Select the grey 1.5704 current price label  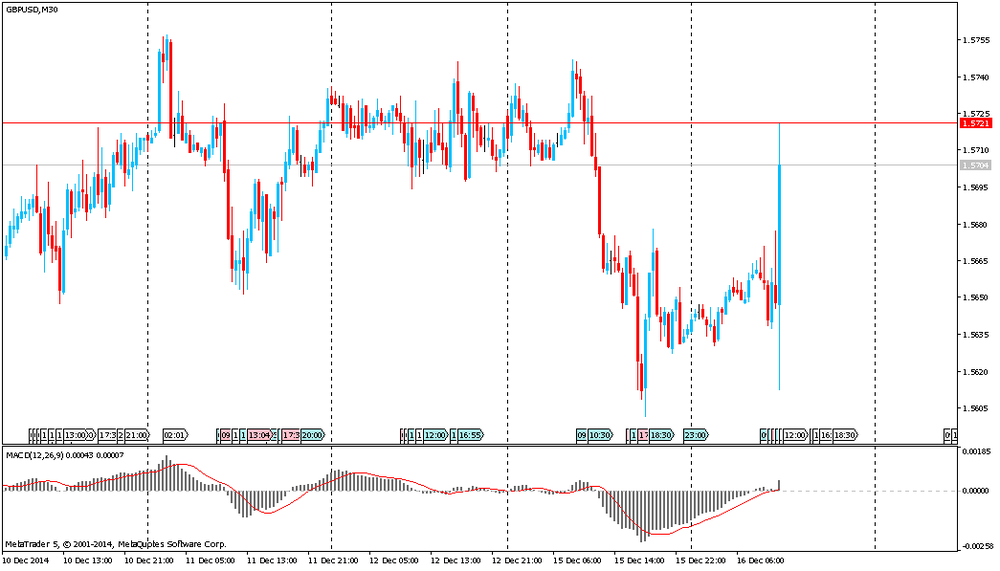tap(974, 165)
